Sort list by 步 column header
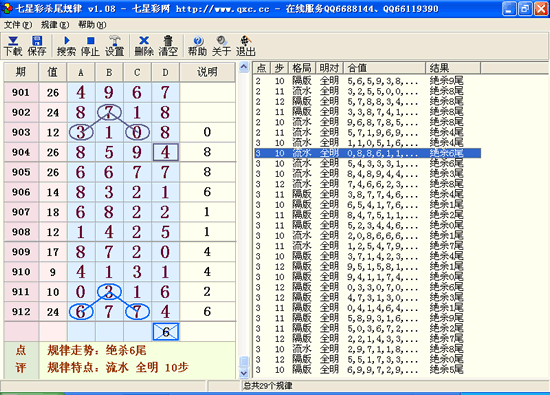 279,68
